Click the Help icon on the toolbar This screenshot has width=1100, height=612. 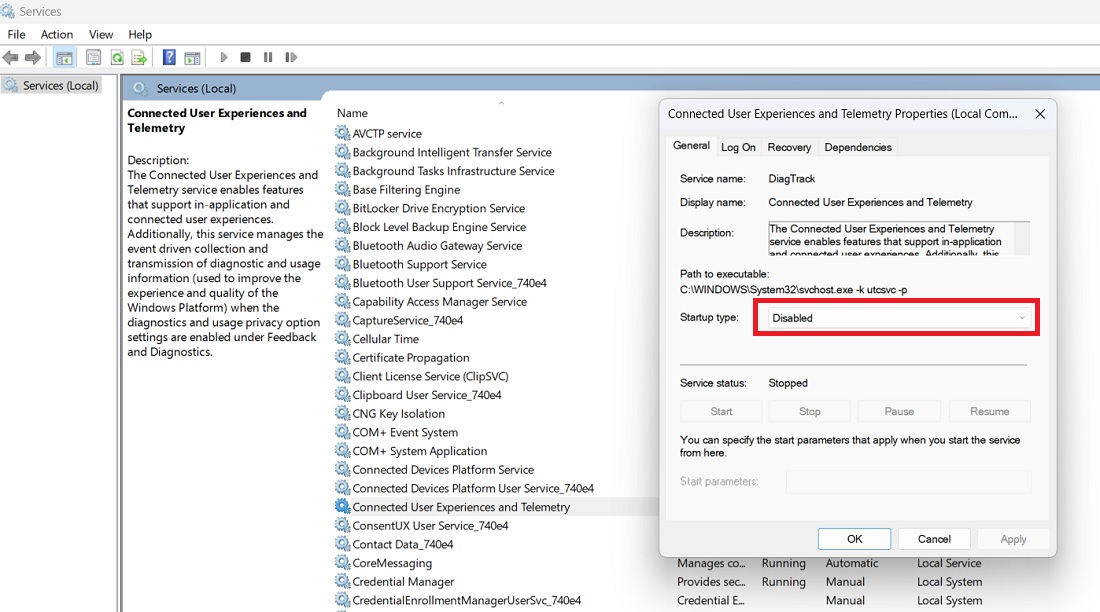(168, 57)
